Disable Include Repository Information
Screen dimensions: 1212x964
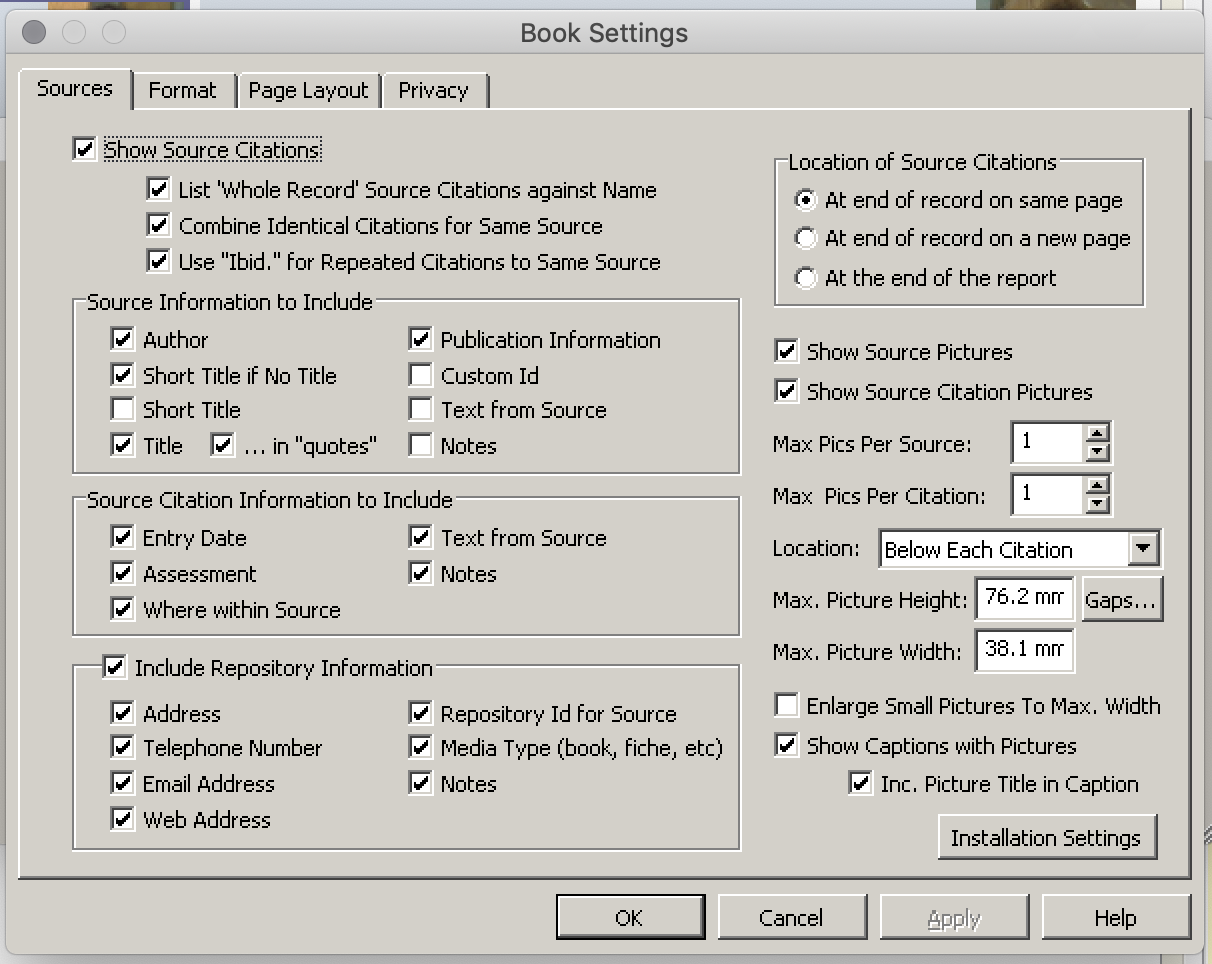point(114,667)
